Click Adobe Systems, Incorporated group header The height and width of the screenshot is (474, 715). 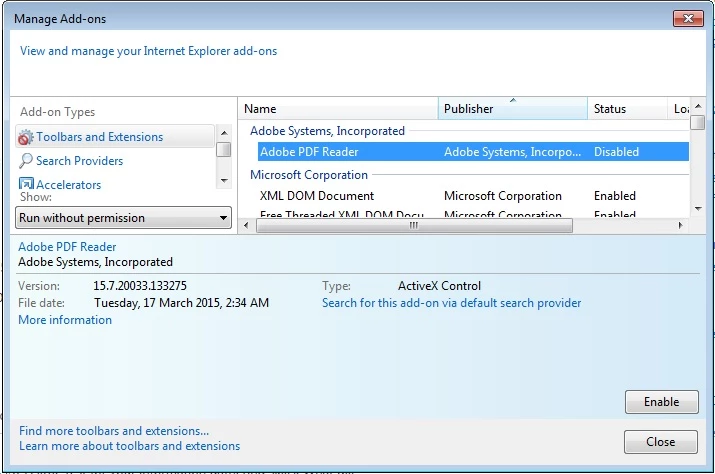[327, 131]
